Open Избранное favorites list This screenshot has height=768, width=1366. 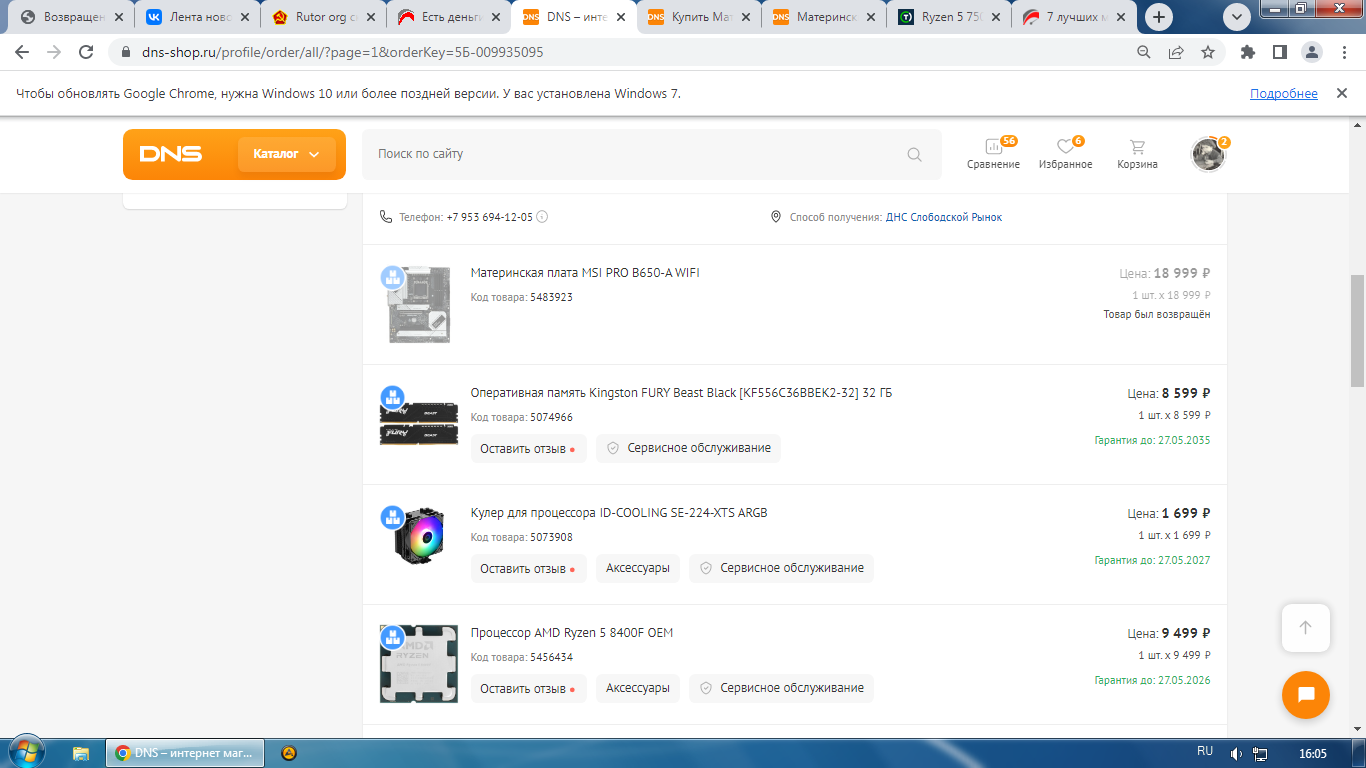point(1065,154)
